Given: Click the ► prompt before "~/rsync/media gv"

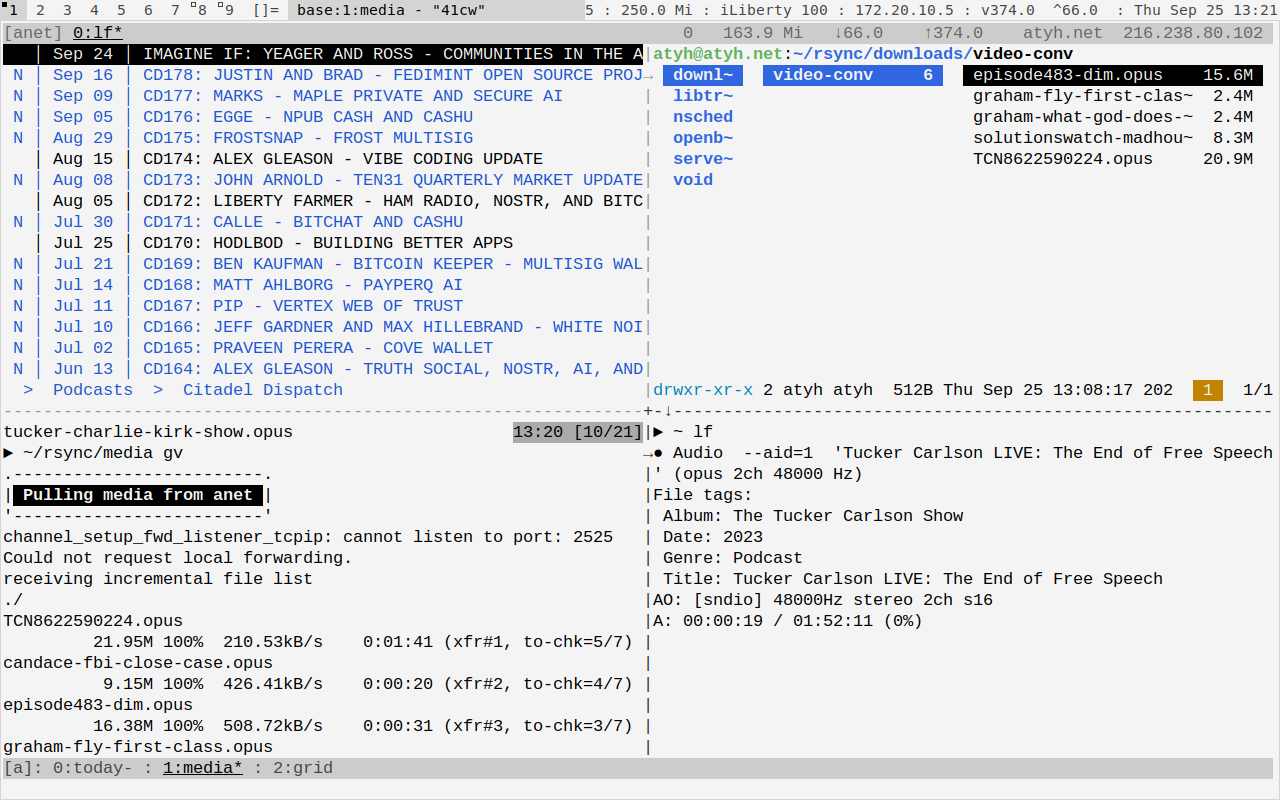Looking at the screenshot, I should point(8,453).
